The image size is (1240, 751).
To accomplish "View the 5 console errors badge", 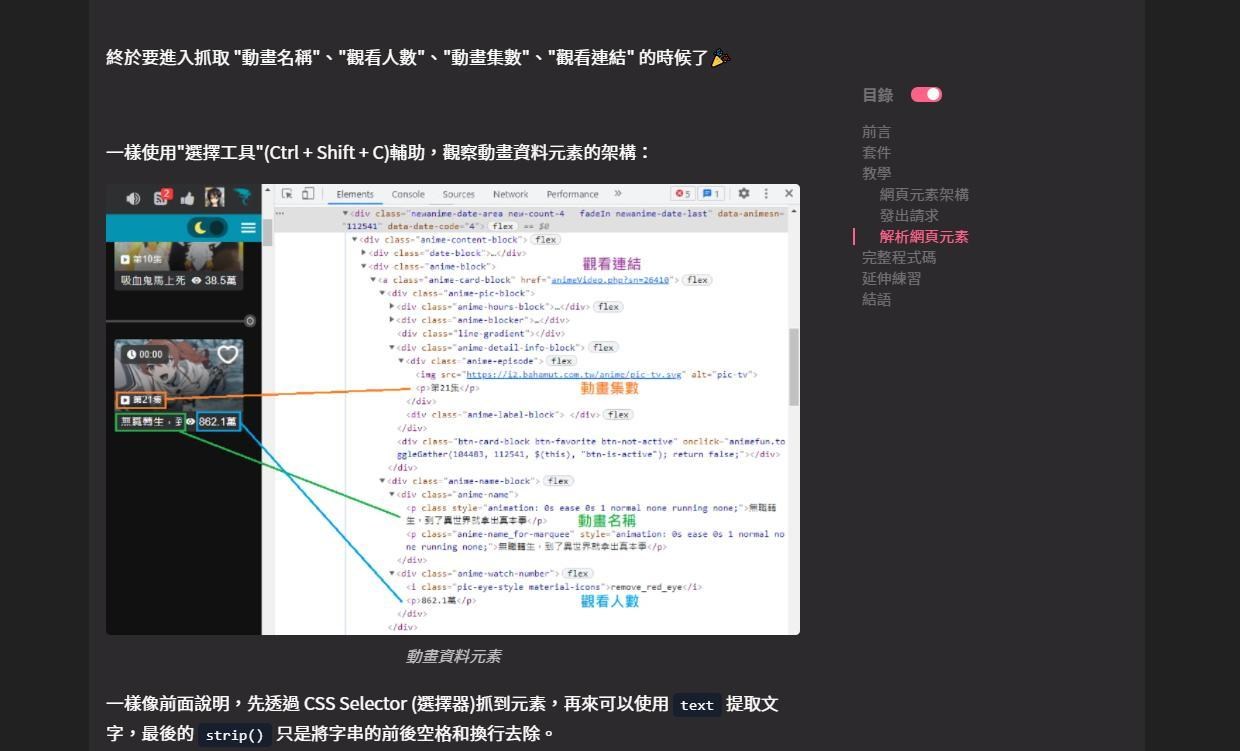I will 683,194.
